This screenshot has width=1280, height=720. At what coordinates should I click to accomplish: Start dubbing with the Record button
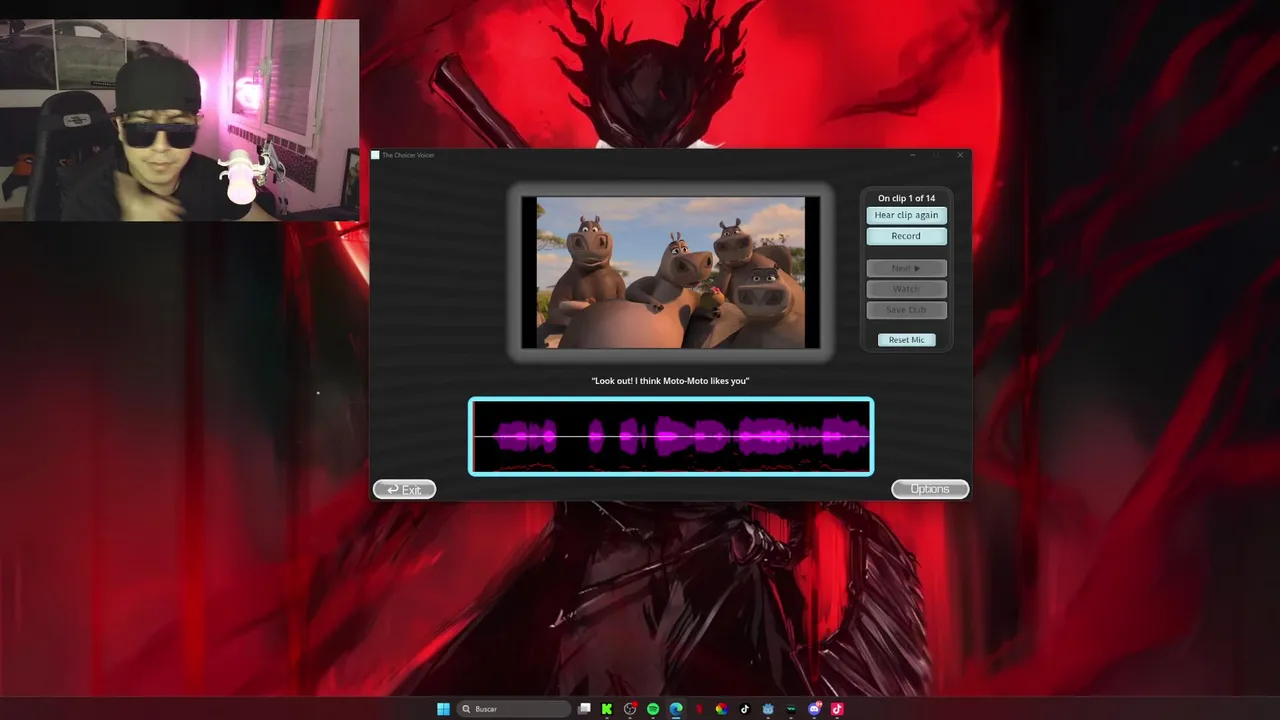tap(906, 236)
